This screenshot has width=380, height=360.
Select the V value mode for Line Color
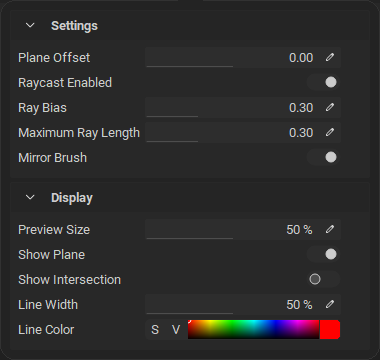click(x=176, y=330)
